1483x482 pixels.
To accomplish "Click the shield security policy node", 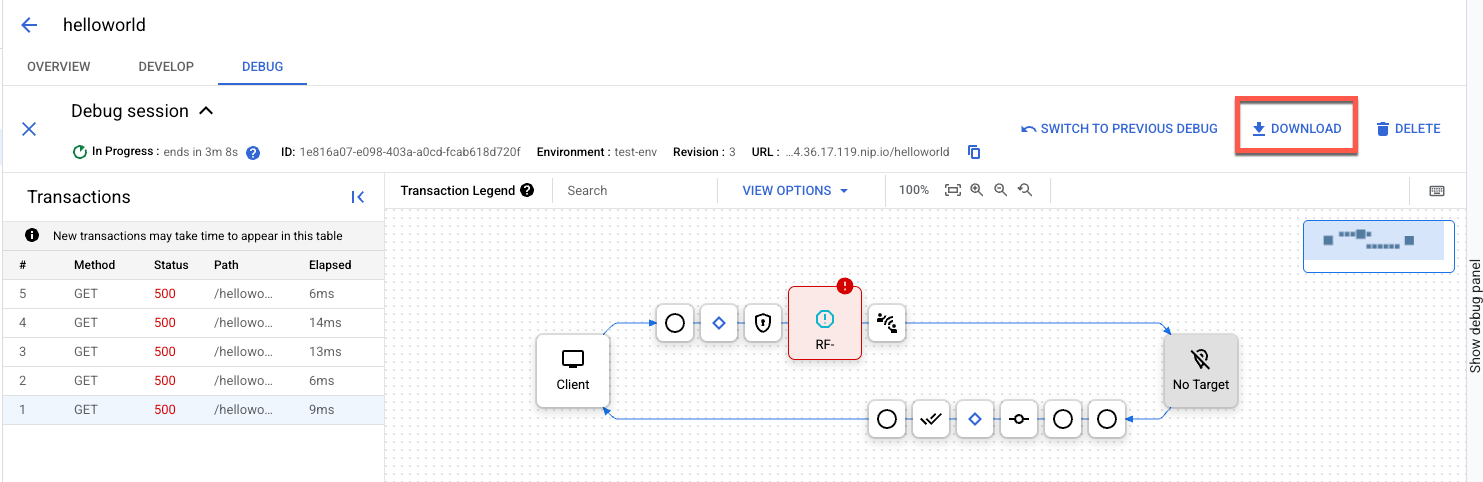I will click(x=763, y=323).
